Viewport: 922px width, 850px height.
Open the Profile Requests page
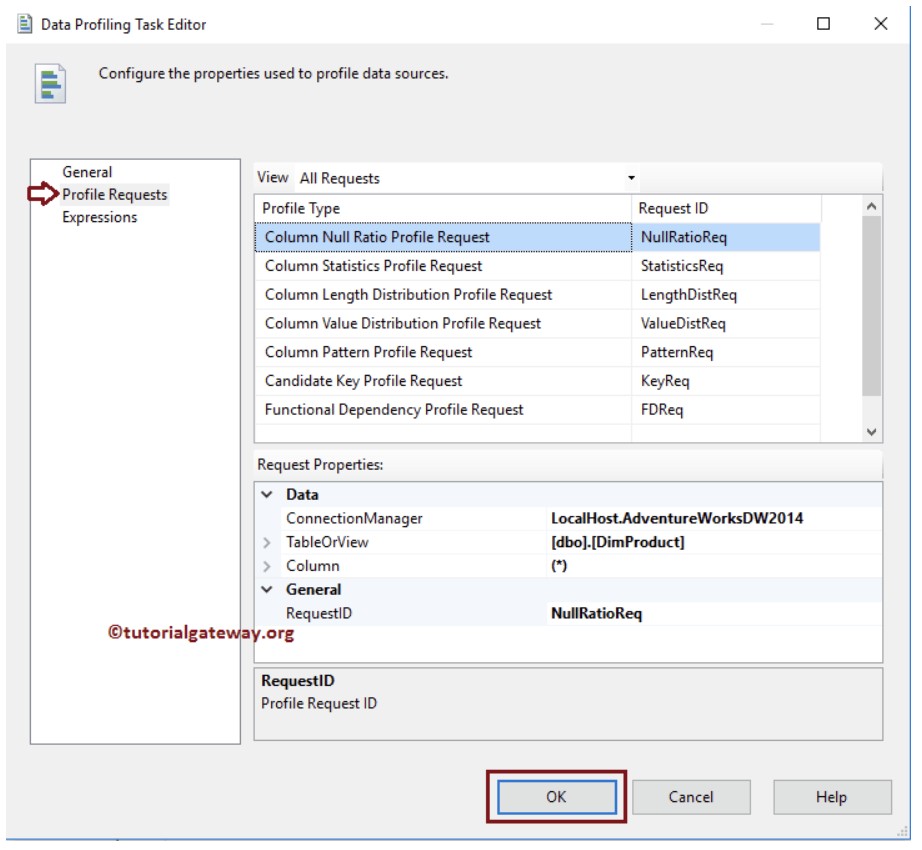[x=115, y=195]
